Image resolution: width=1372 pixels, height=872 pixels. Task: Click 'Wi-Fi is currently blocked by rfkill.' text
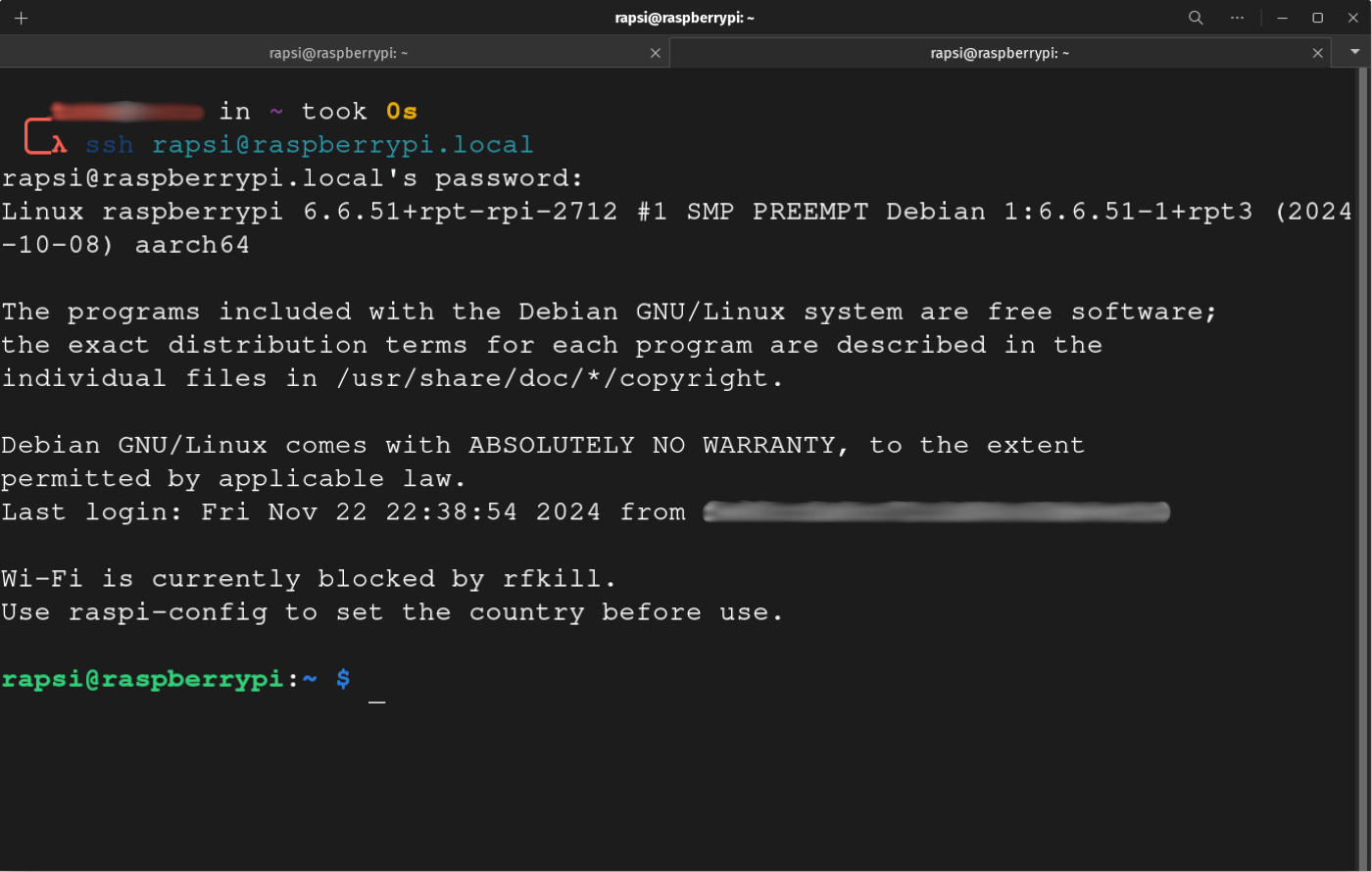[309, 579]
